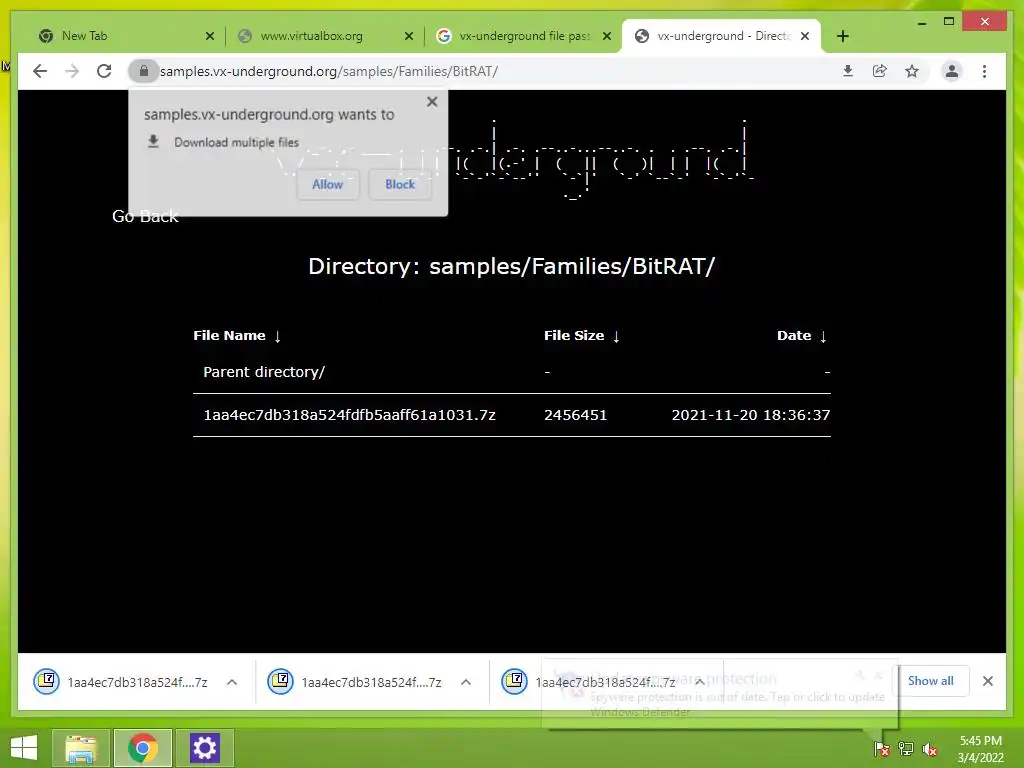The height and width of the screenshot is (768, 1024).
Task: Switch to the www.virtualbox.org tab
Action: click(x=323, y=36)
